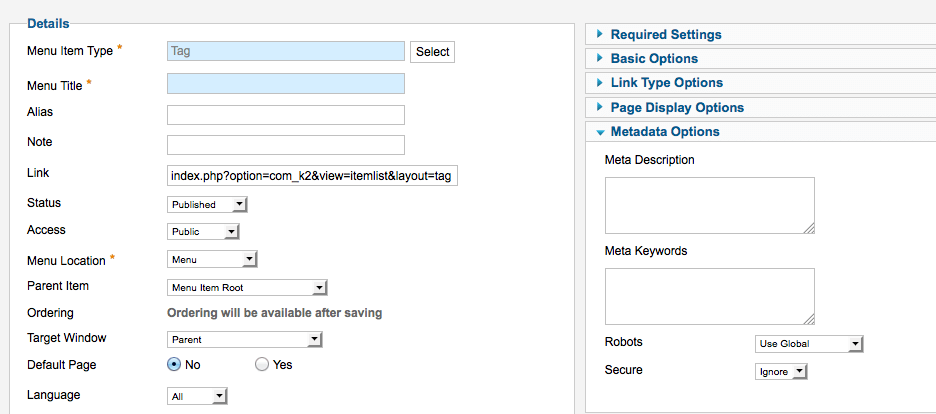Click into the Alias text field
936x414 pixels.
[286, 115]
